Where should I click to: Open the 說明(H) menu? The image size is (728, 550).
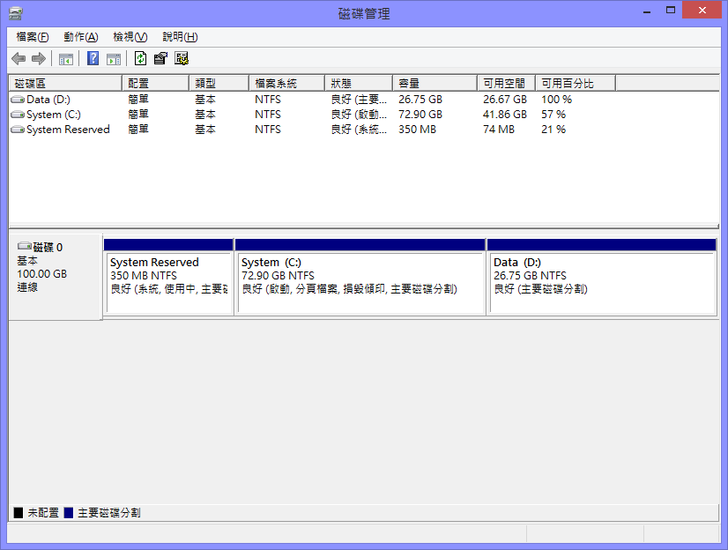tap(180, 37)
